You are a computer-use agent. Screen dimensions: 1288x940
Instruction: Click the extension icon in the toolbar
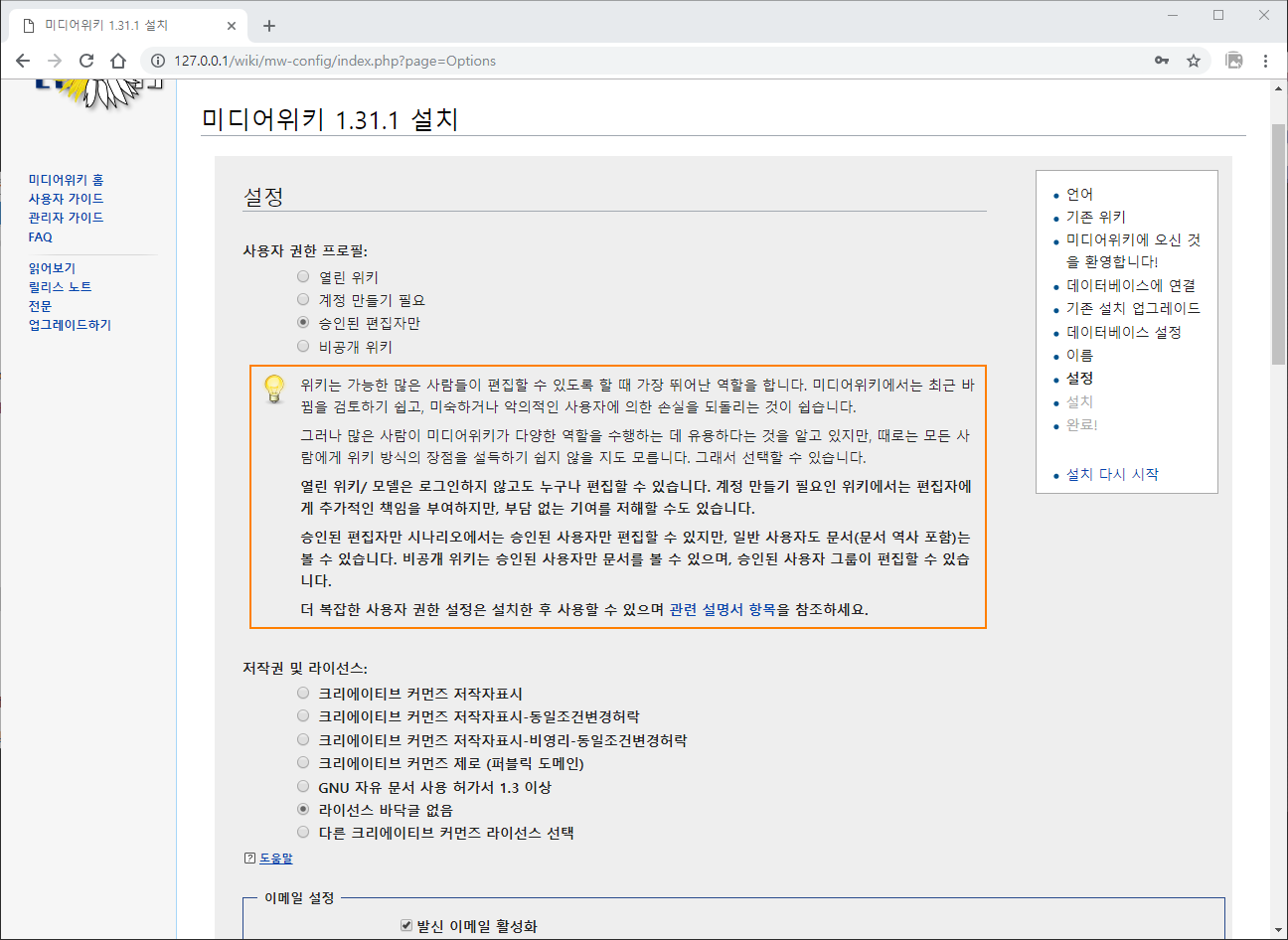pos(1234,61)
